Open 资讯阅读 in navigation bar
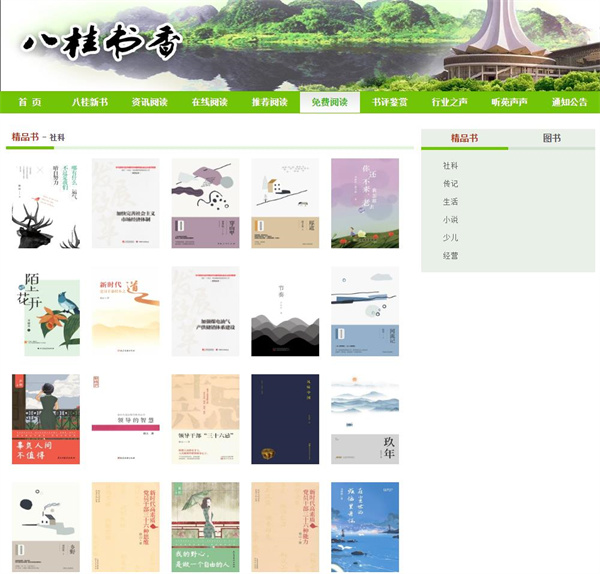Viewport: 600px width, 574px height. pyautogui.click(x=150, y=102)
